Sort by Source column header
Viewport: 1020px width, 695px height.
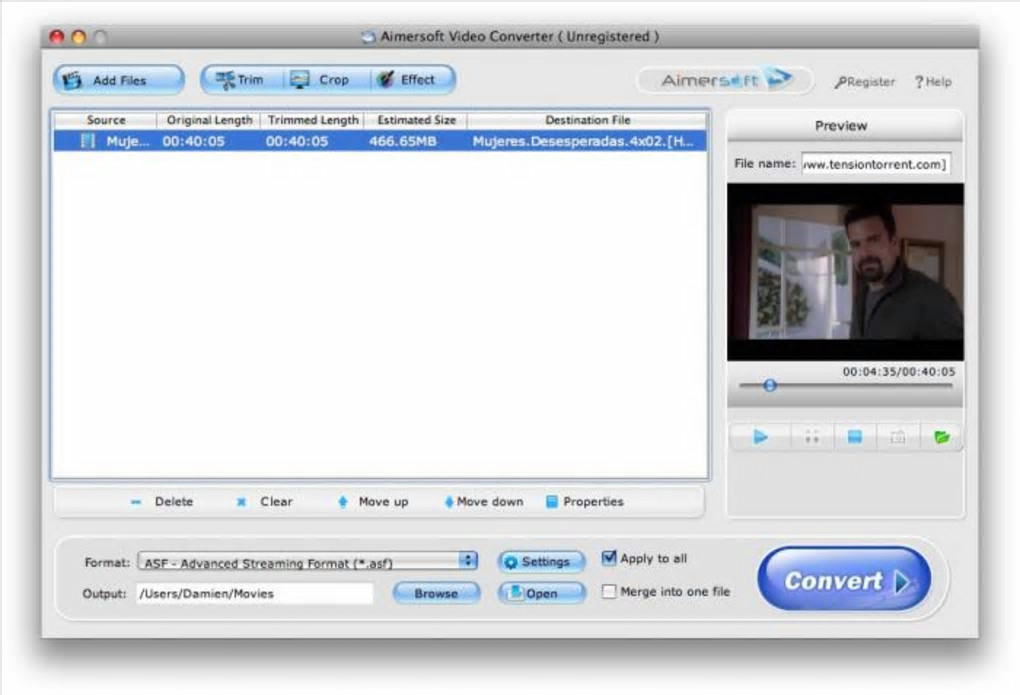coord(105,120)
